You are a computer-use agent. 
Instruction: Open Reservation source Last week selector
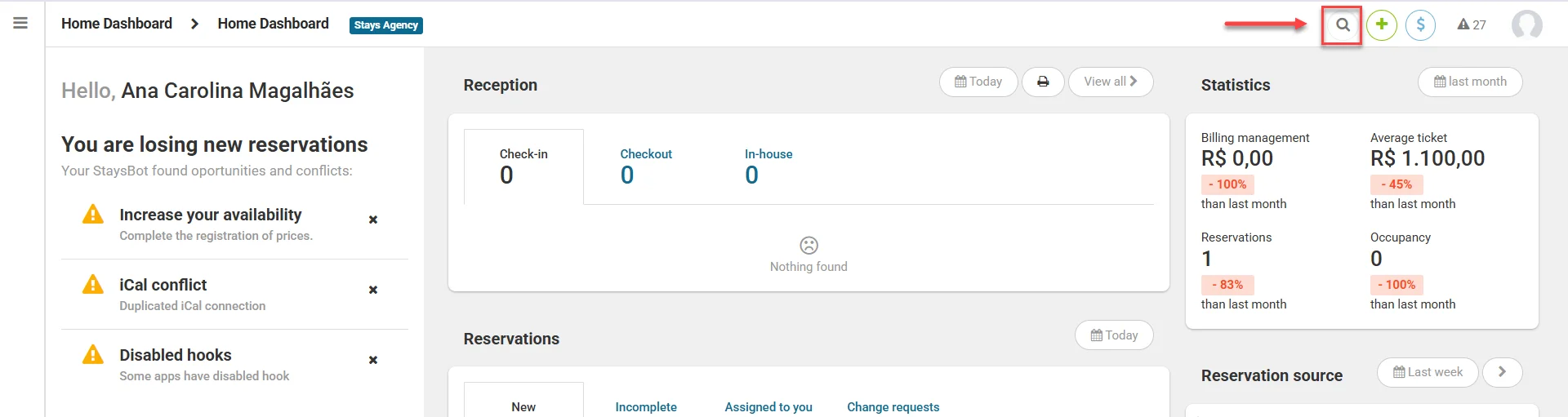(1428, 372)
